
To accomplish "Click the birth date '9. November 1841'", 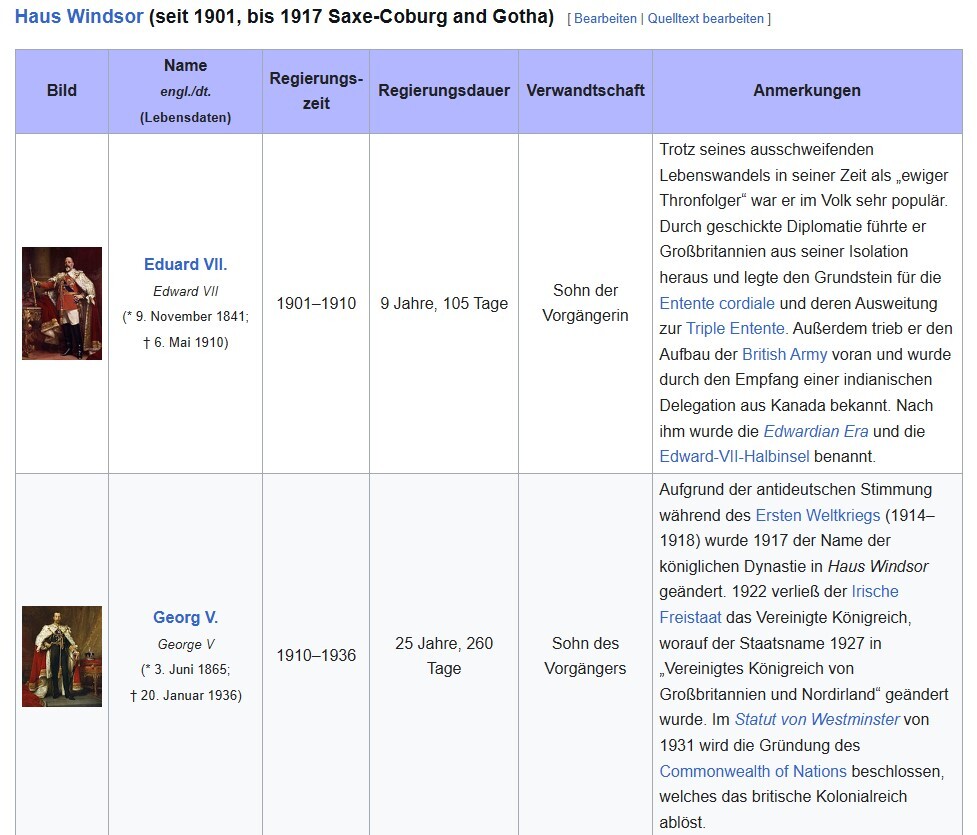I will click(189, 317).
